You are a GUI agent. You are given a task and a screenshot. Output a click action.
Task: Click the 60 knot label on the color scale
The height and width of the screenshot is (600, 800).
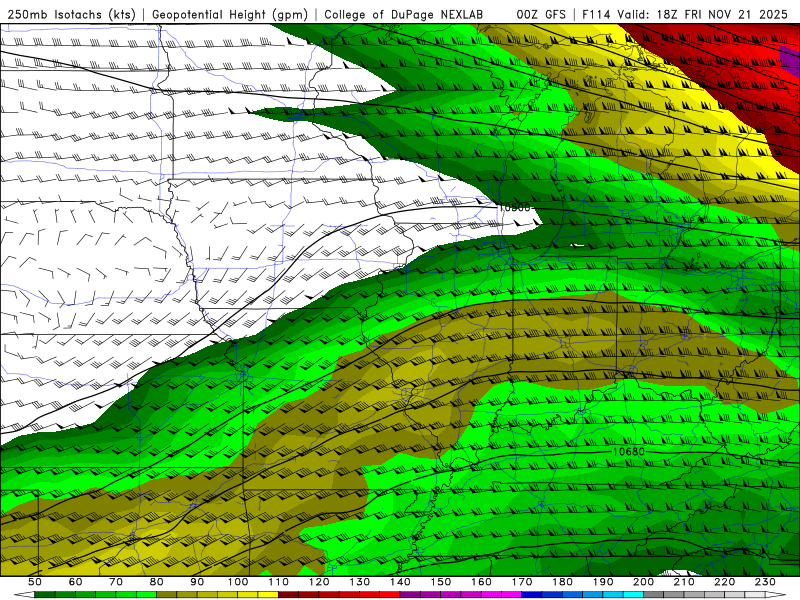point(75,582)
